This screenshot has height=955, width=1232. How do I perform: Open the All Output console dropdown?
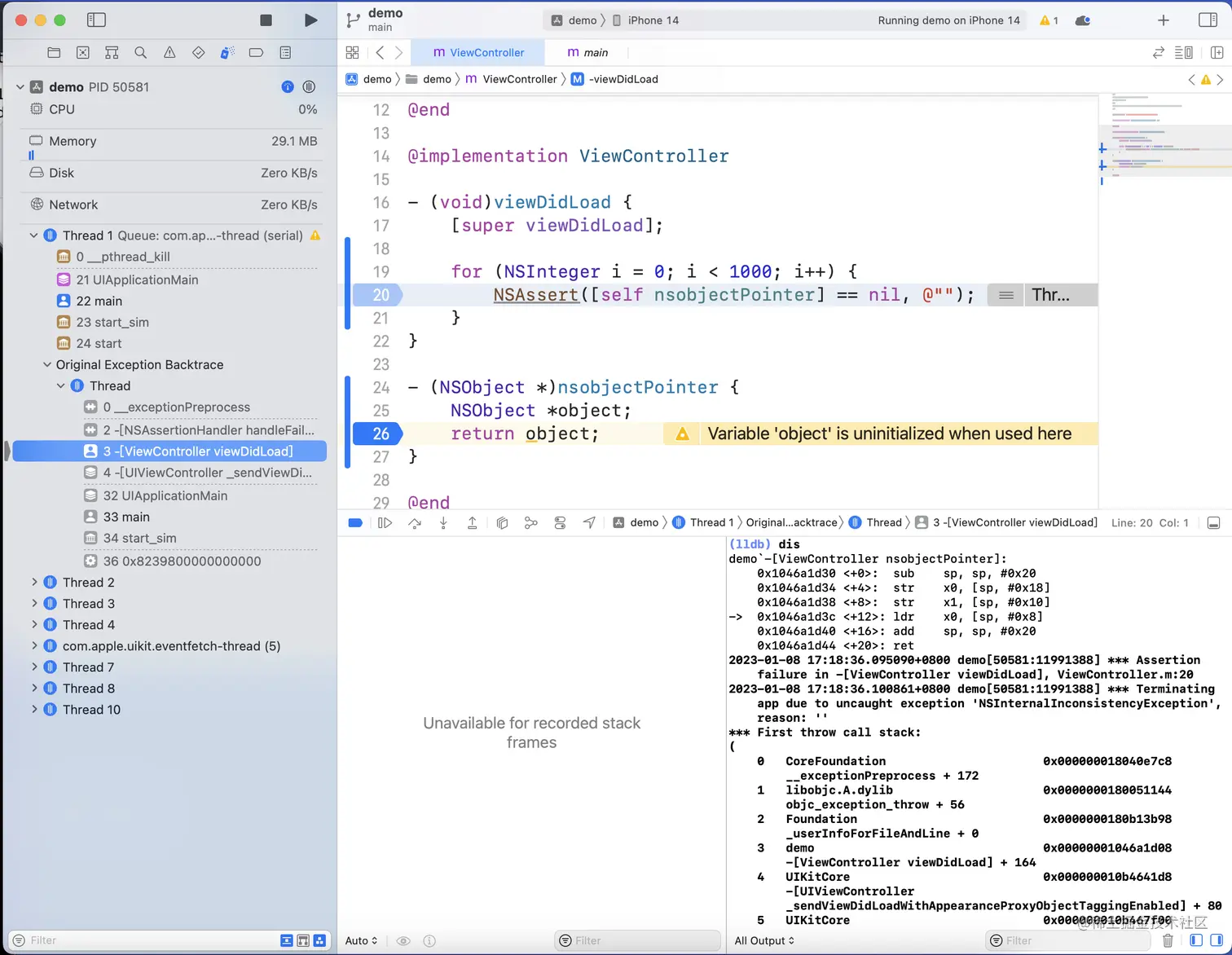click(764, 940)
